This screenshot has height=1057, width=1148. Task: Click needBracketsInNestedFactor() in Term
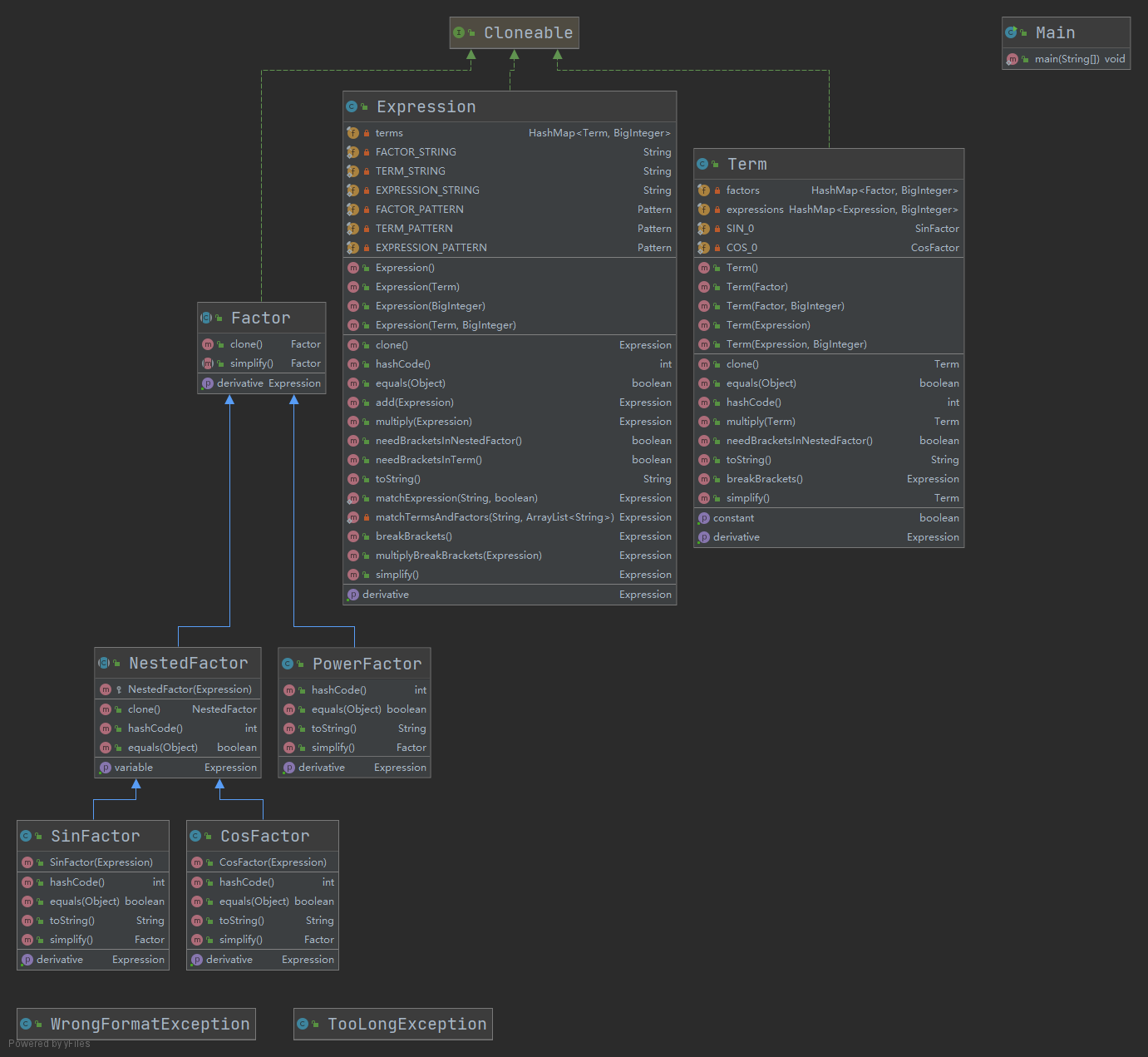[829, 441]
